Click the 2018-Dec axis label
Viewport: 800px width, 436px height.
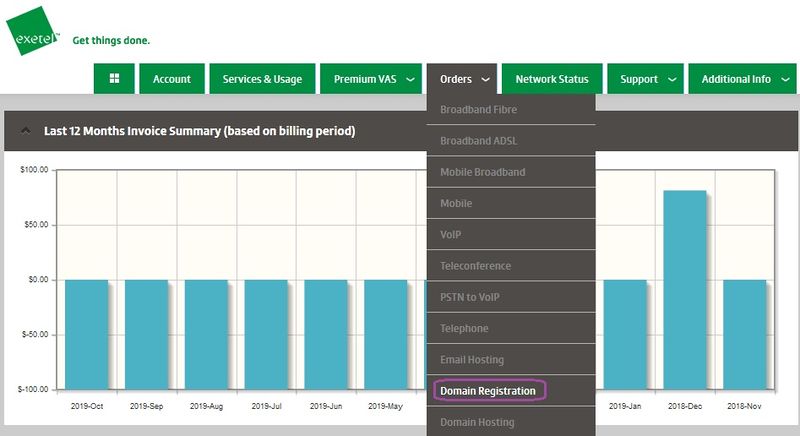(x=685, y=406)
